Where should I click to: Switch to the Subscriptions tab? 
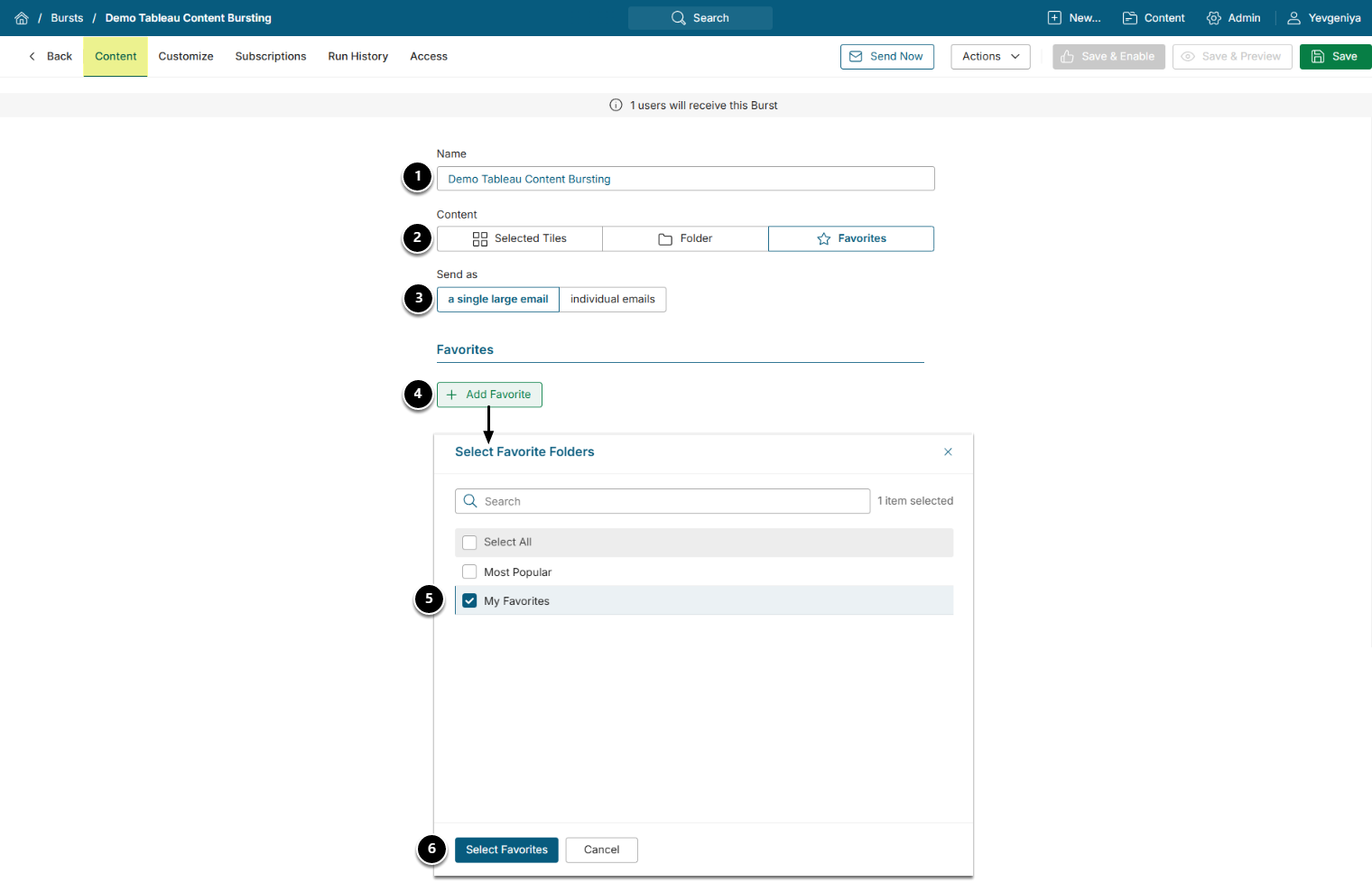click(x=271, y=56)
